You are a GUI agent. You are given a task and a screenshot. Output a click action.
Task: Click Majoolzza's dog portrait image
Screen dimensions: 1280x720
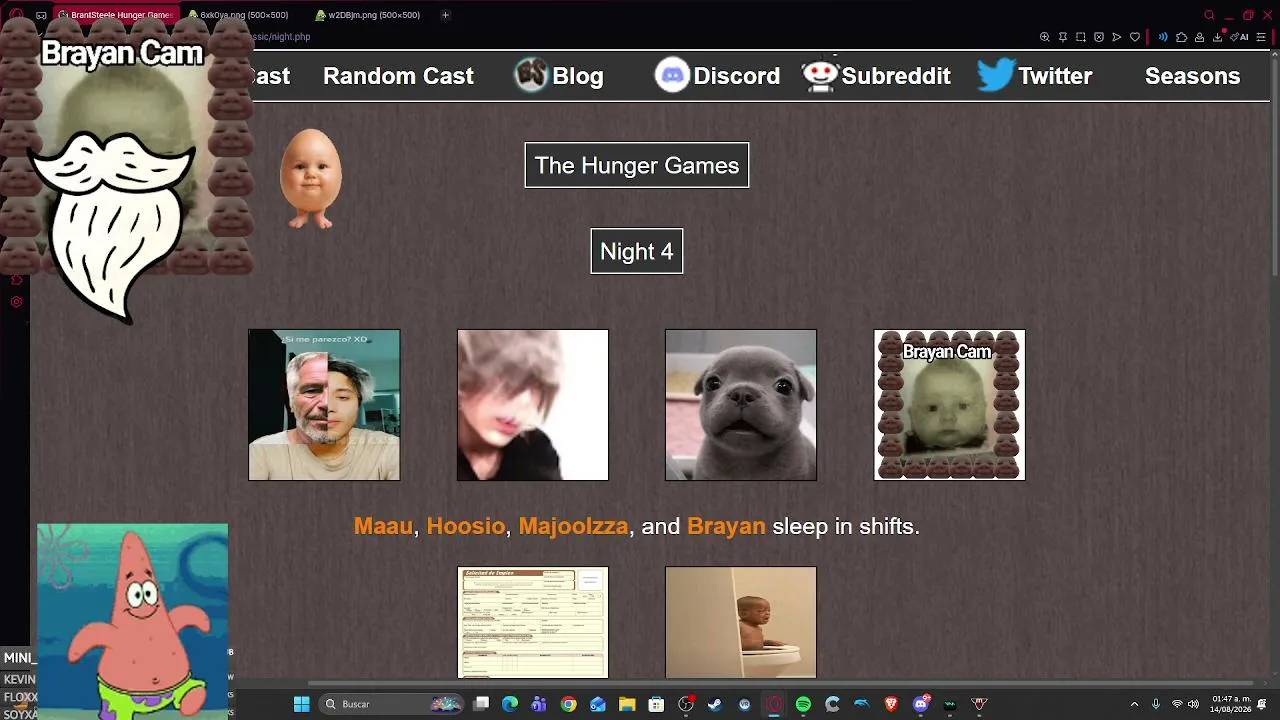pyautogui.click(x=741, y=405)
